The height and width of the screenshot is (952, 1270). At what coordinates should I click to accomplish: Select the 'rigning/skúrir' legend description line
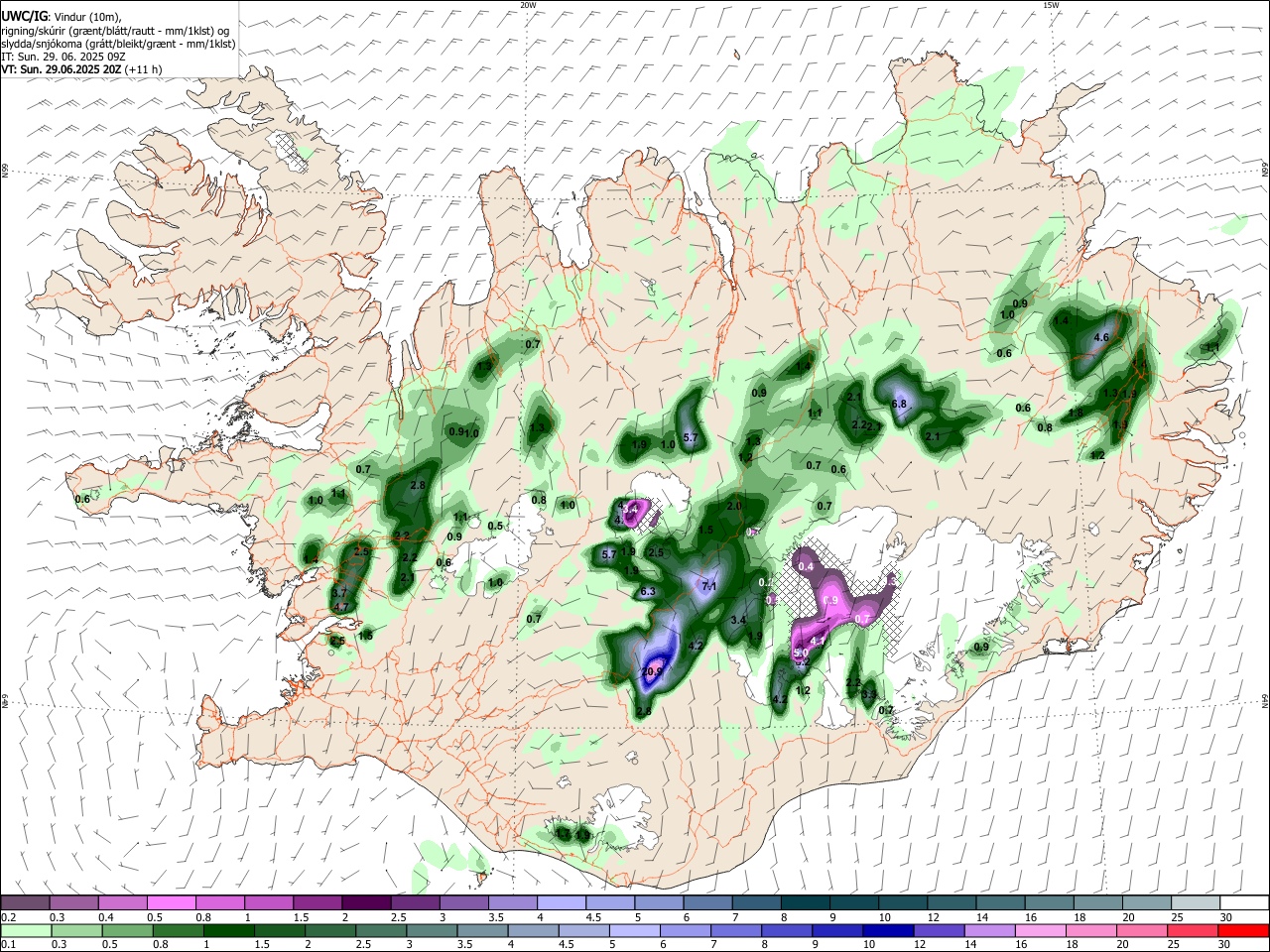point(115,31)
